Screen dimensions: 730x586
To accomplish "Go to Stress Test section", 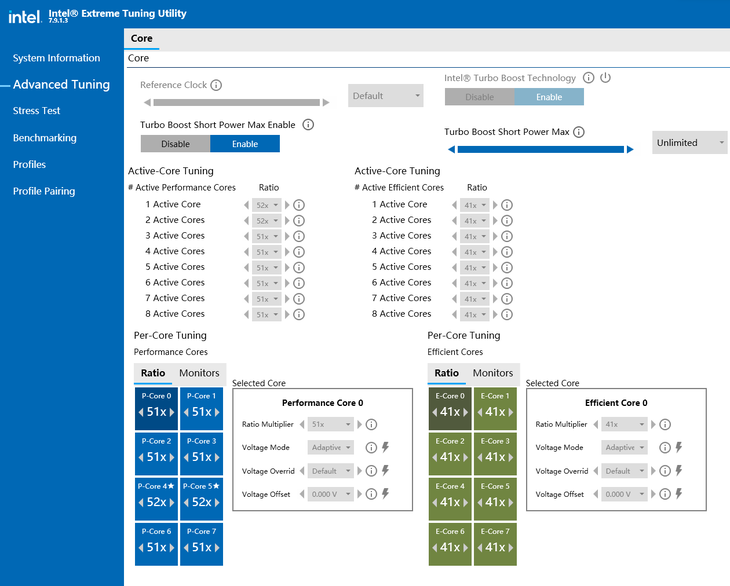I will click(36, 111).
